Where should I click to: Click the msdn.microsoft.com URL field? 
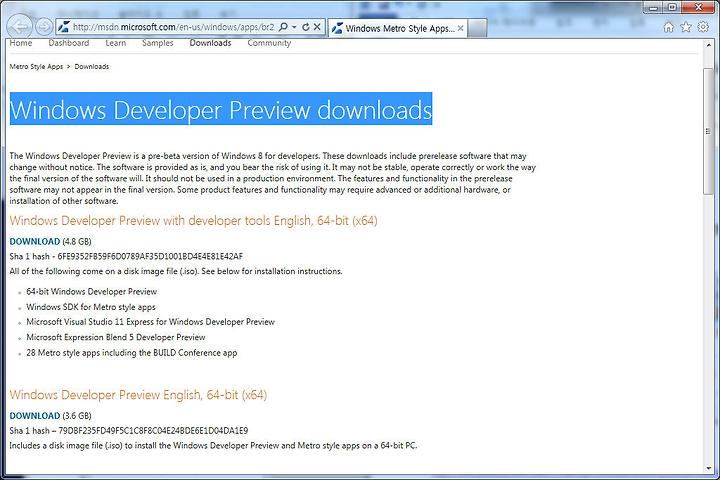173,27
